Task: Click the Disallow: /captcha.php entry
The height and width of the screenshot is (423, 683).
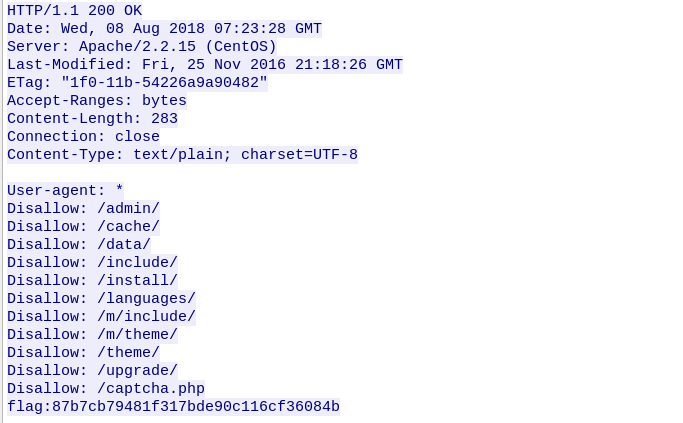Action: click(x=106, y=389)
